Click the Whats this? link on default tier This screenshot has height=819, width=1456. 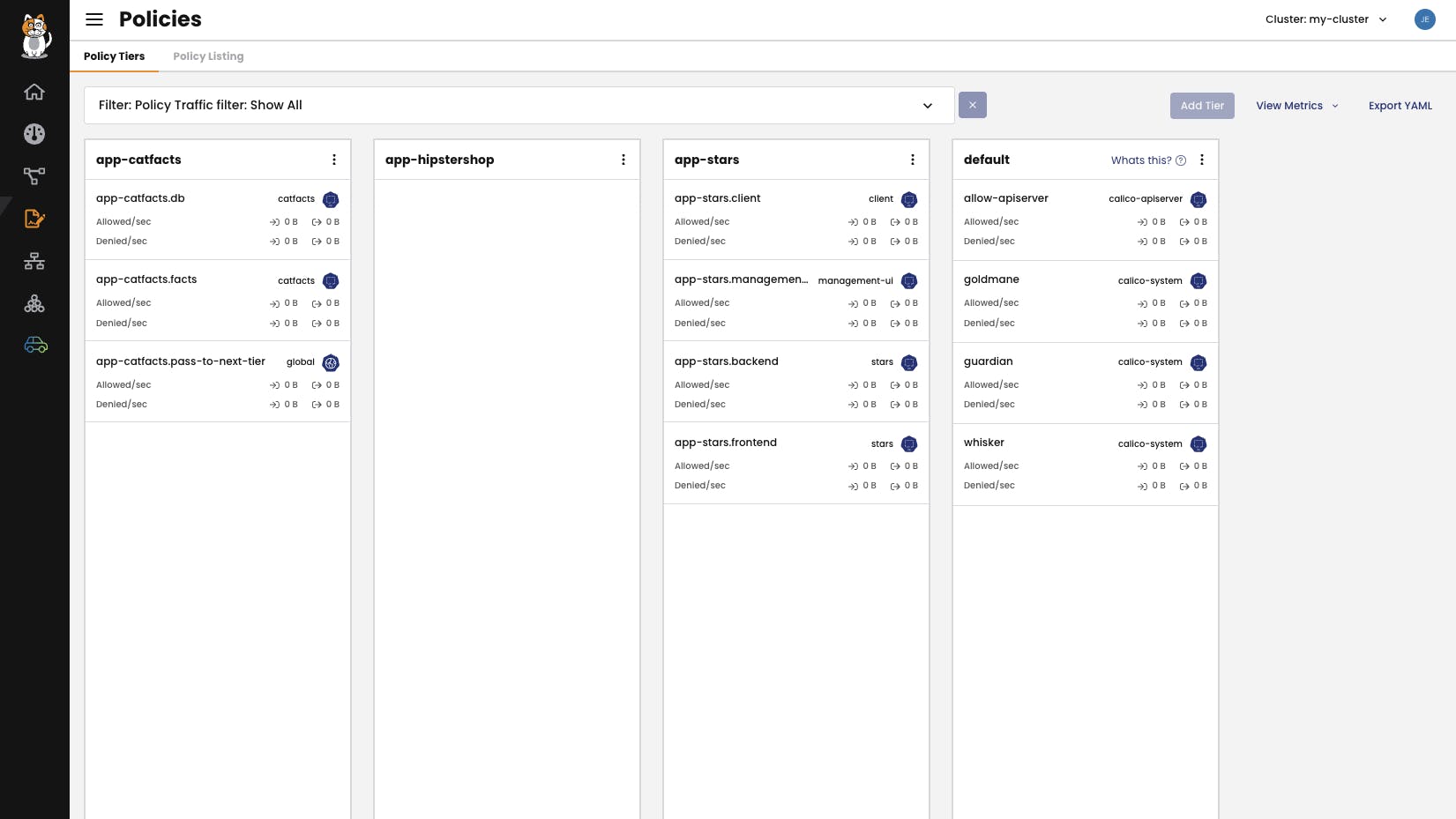click(x=1142, y=160)
